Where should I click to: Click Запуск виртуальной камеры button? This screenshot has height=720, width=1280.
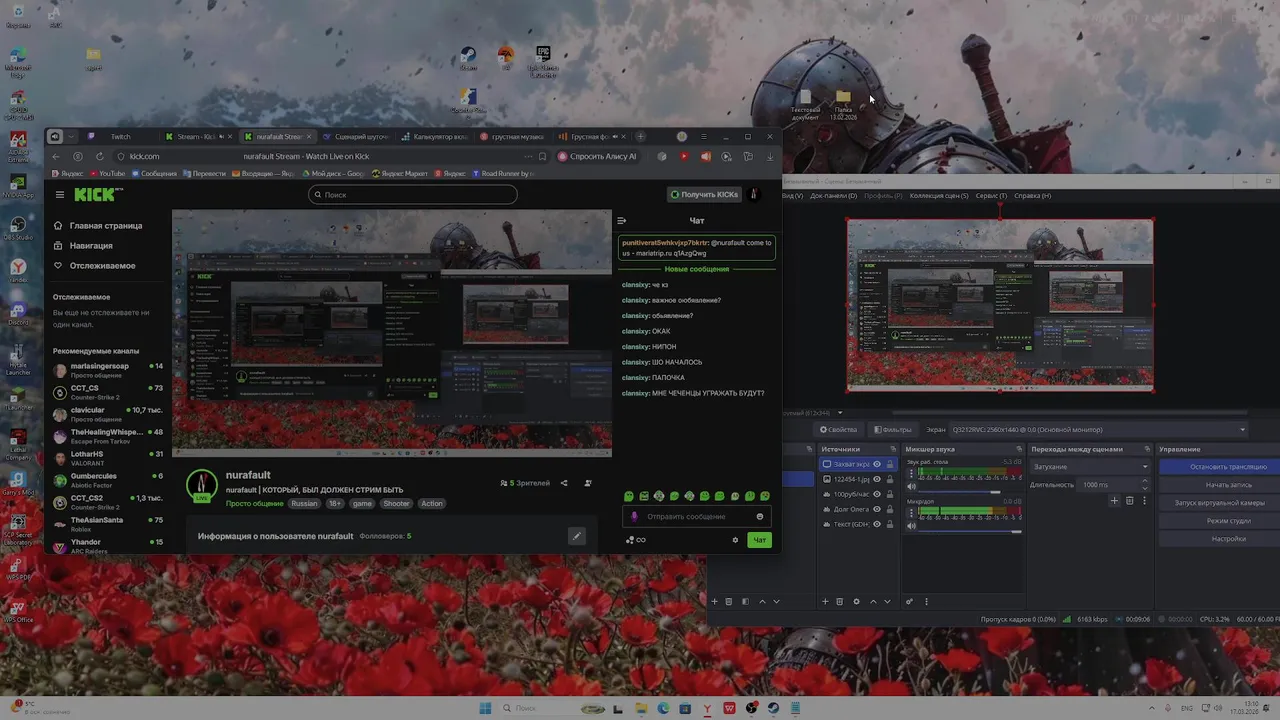coord(1228,503)
